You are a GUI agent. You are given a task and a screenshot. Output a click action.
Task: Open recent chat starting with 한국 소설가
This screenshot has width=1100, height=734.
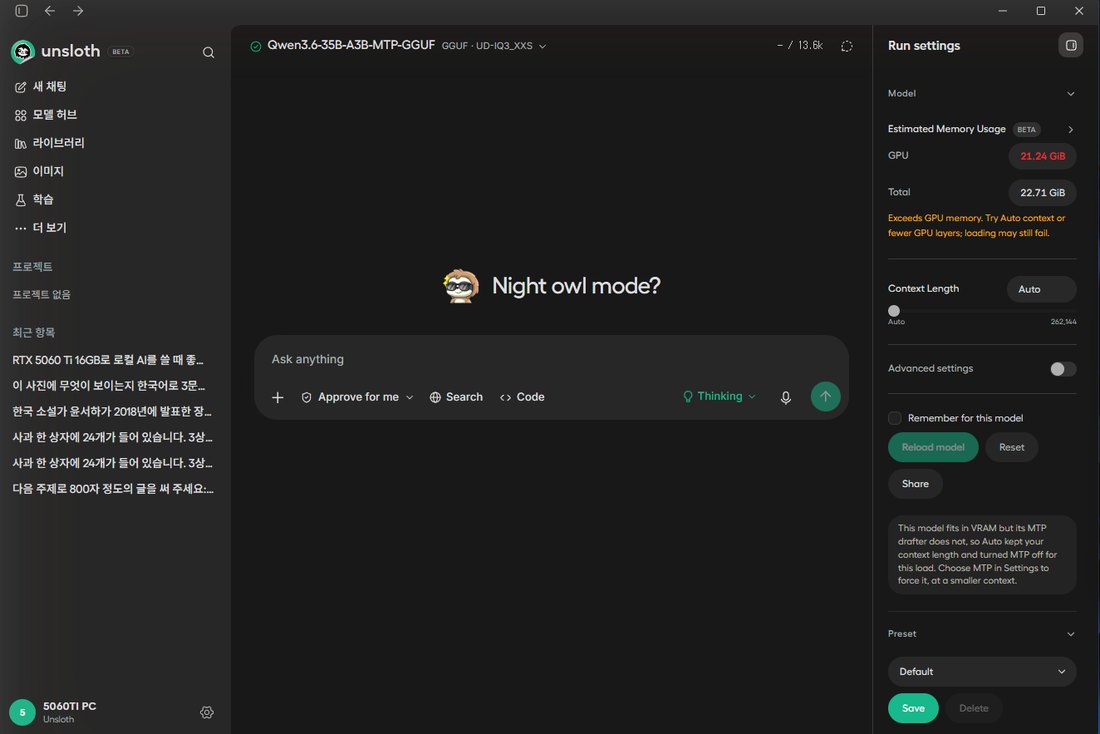click(112, 411)
